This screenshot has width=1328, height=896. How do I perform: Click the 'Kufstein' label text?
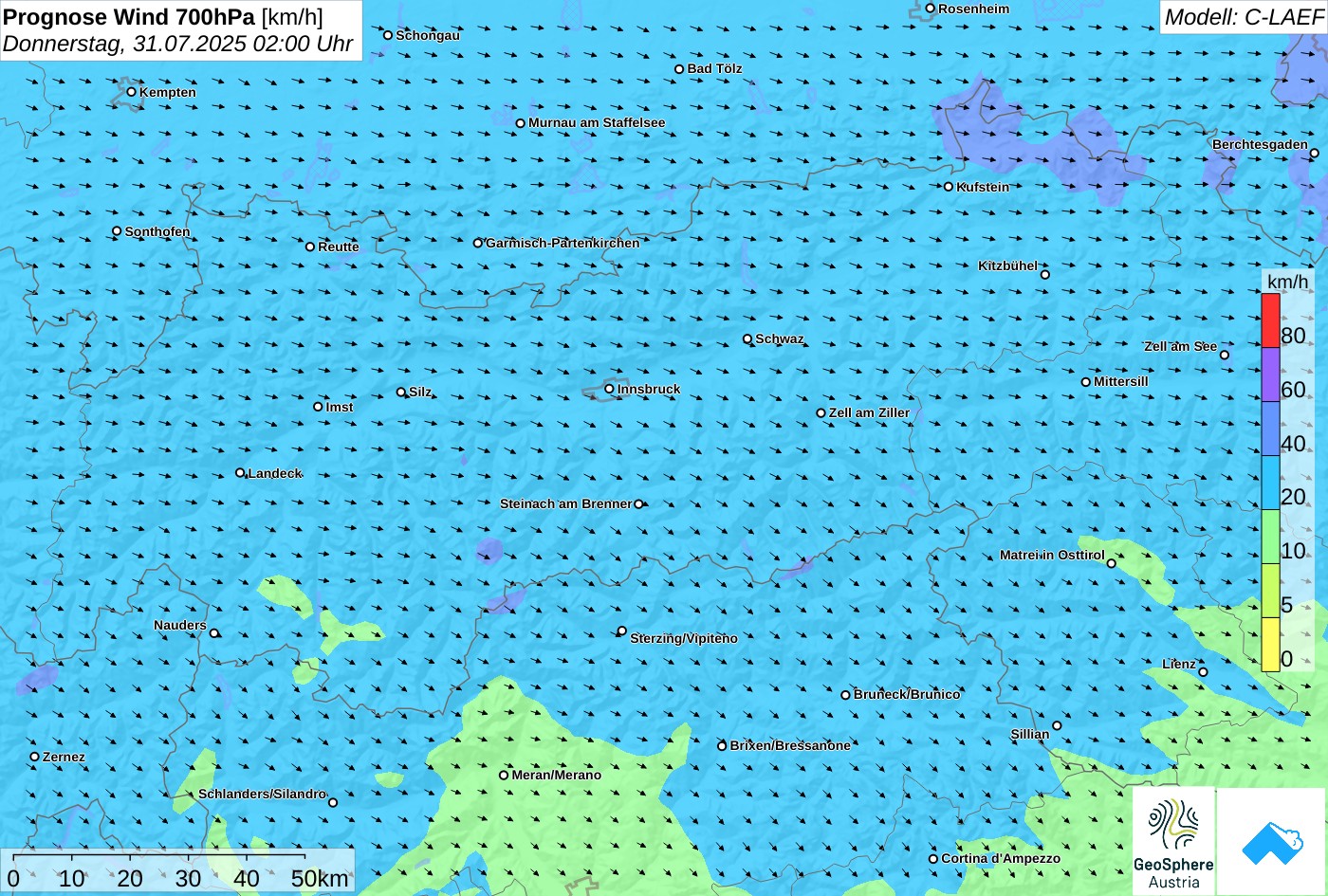983,187
